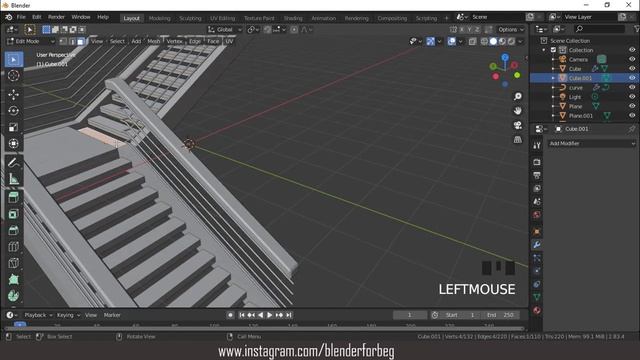Enable face select mode
The width and height of the screenshot is (640, 360).
81,41
